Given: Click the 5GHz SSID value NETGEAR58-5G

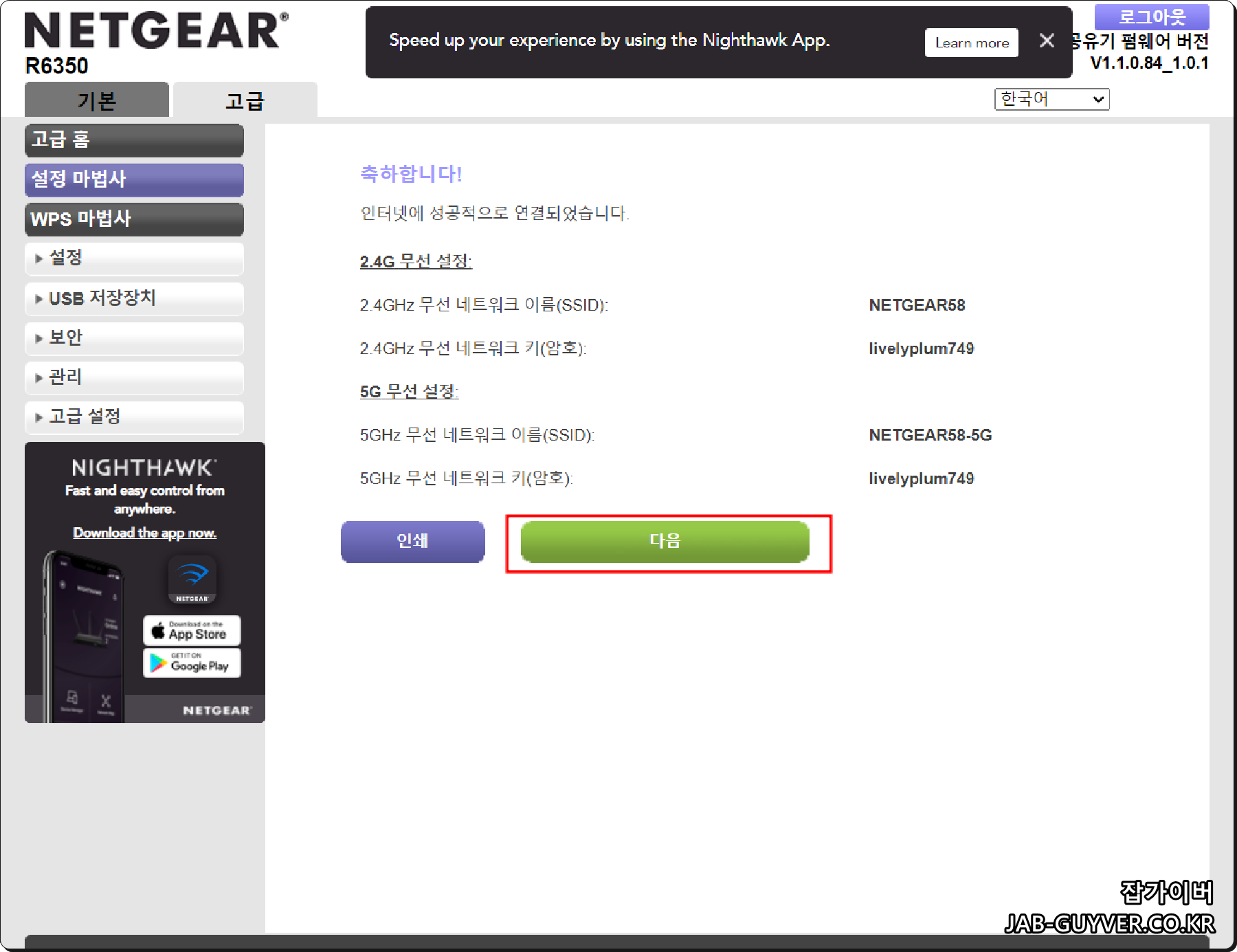Looking at the screenshot, I should [x=930, y=435].
